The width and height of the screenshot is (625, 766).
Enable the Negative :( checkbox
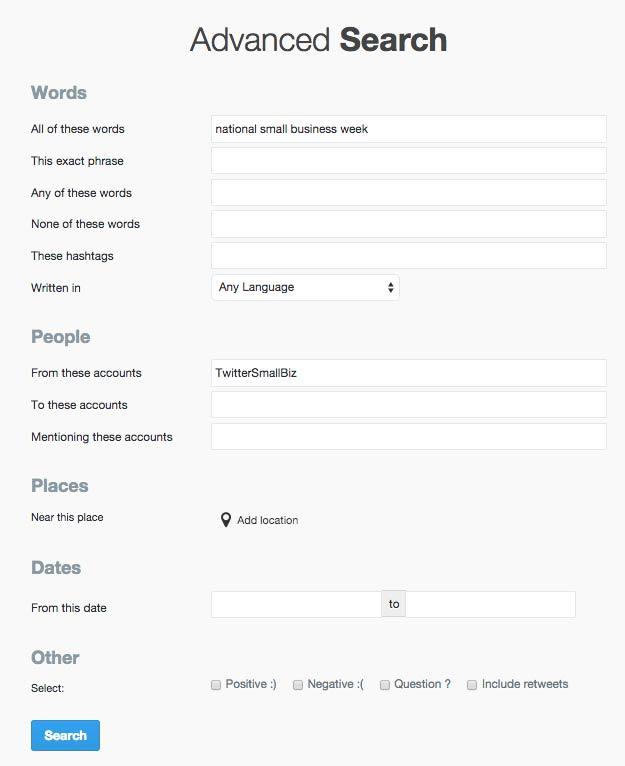(298, 685)
